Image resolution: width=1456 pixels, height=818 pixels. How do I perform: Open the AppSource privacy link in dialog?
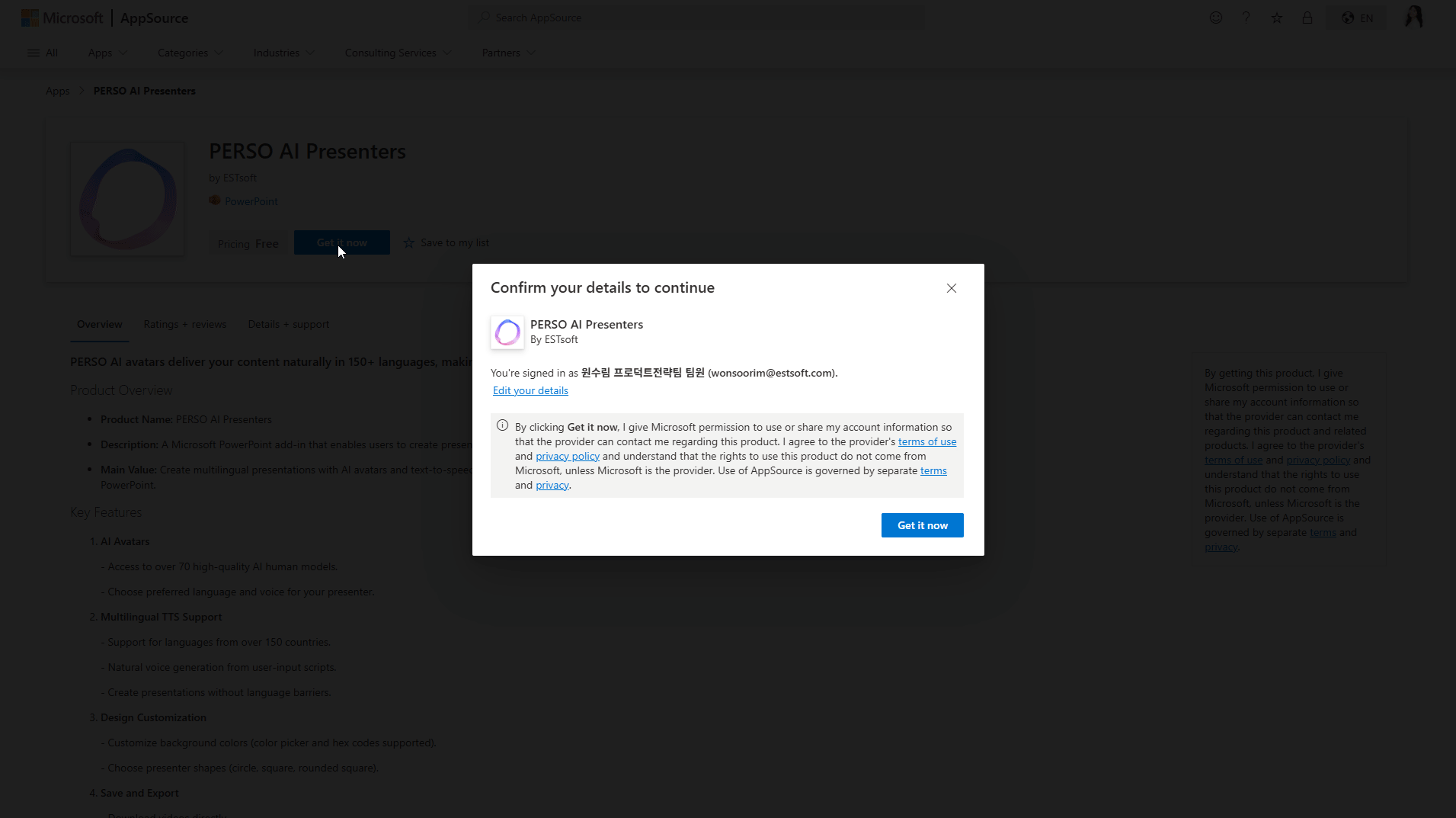pos(552,485)
